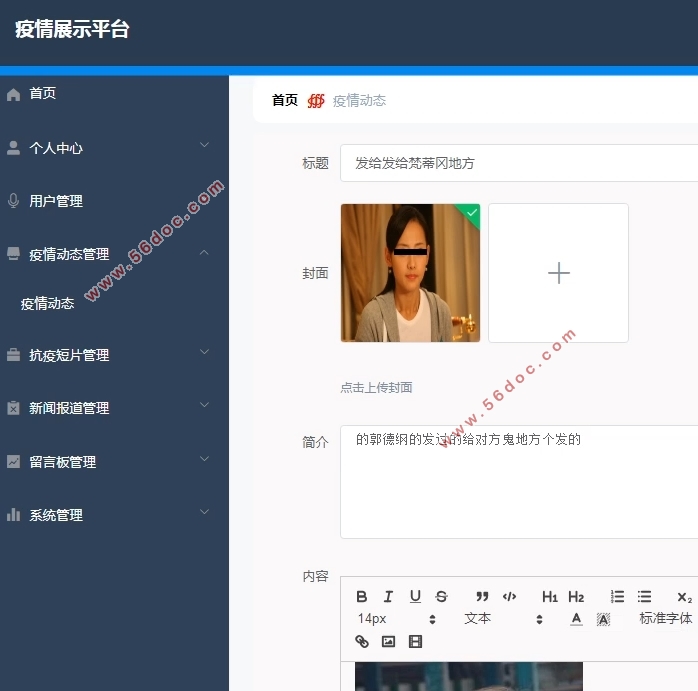Insert a blockquote with the quote icon
698x691 pixels.
tap(482, 596)
